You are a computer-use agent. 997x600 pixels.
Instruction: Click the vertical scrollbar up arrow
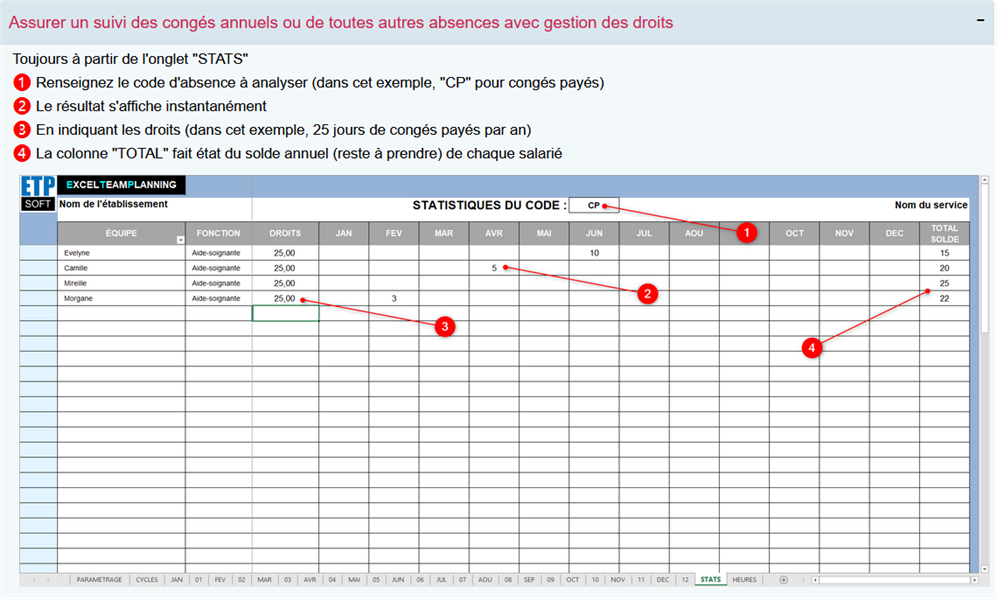[x=985, y=181]
